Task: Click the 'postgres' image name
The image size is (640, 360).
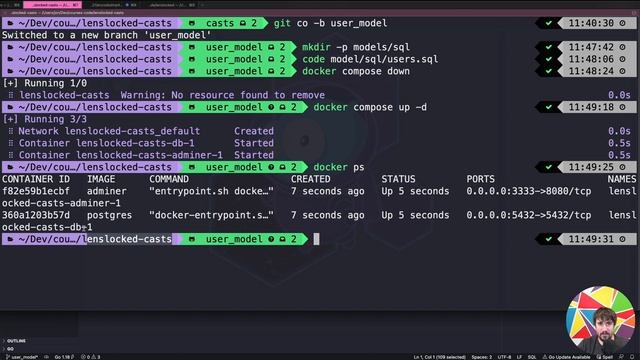Action: [x=109, y=216]
